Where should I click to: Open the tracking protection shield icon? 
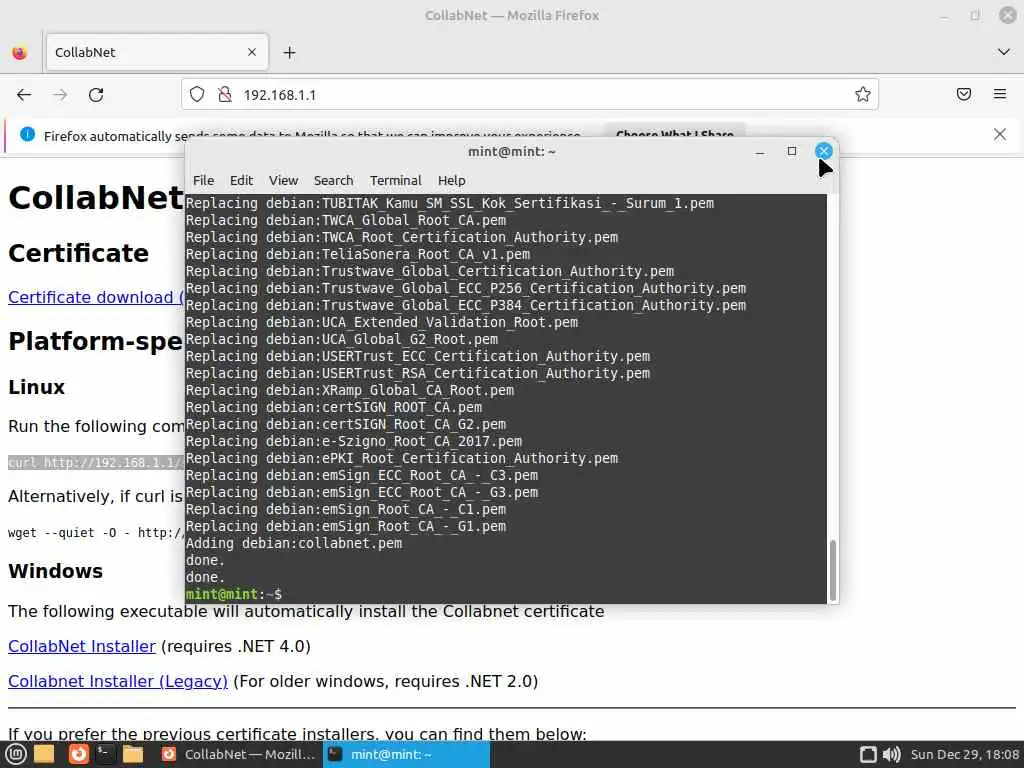pos(197,95)
